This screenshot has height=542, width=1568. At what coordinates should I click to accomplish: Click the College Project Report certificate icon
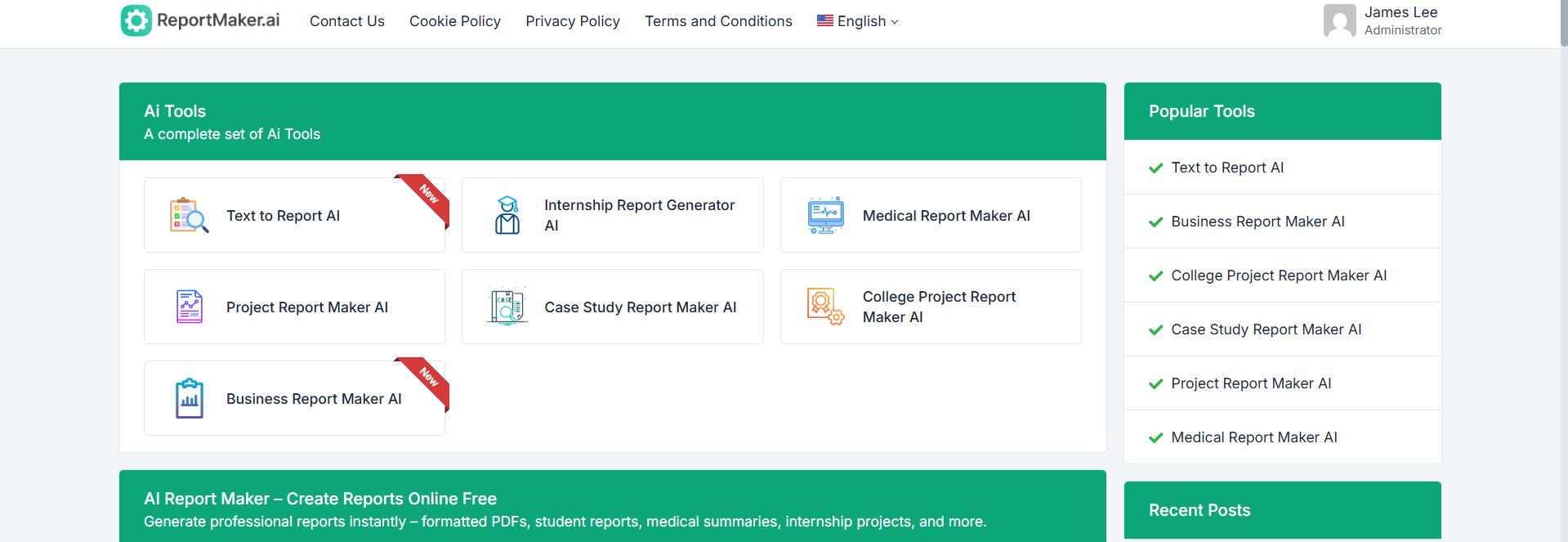click(x=825, y=307)
